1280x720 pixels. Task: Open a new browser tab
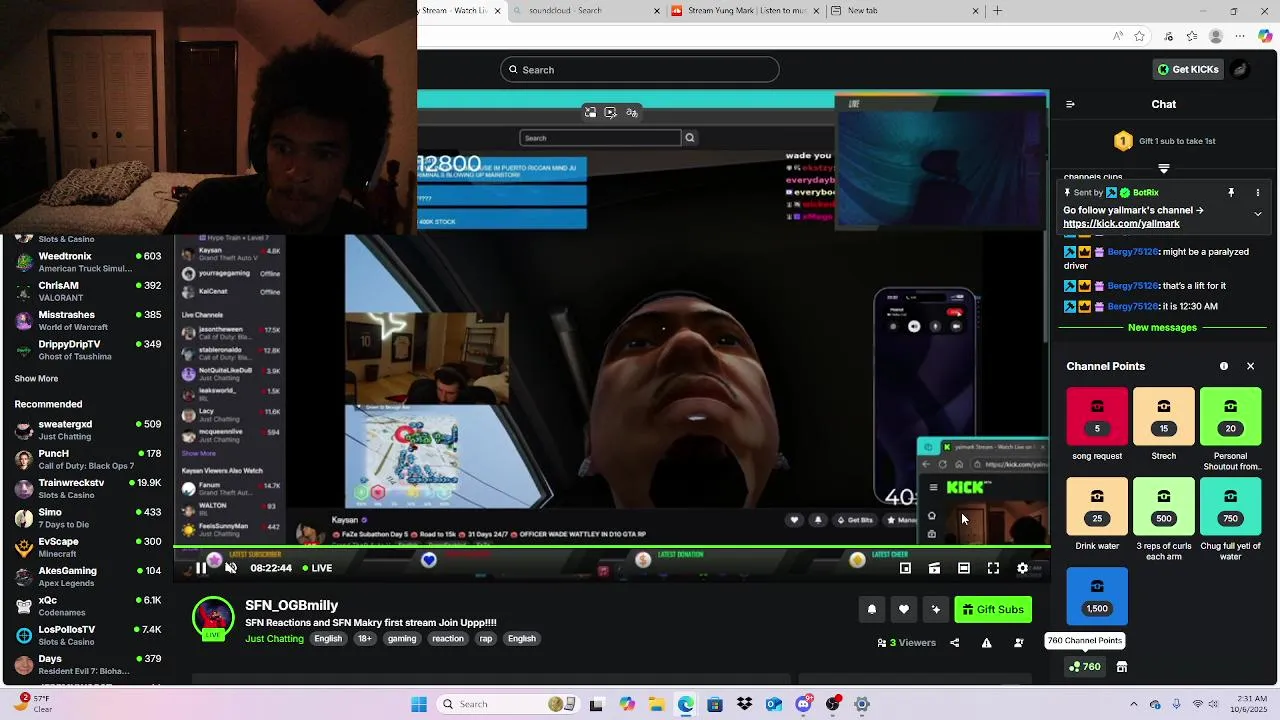point(997,11)
